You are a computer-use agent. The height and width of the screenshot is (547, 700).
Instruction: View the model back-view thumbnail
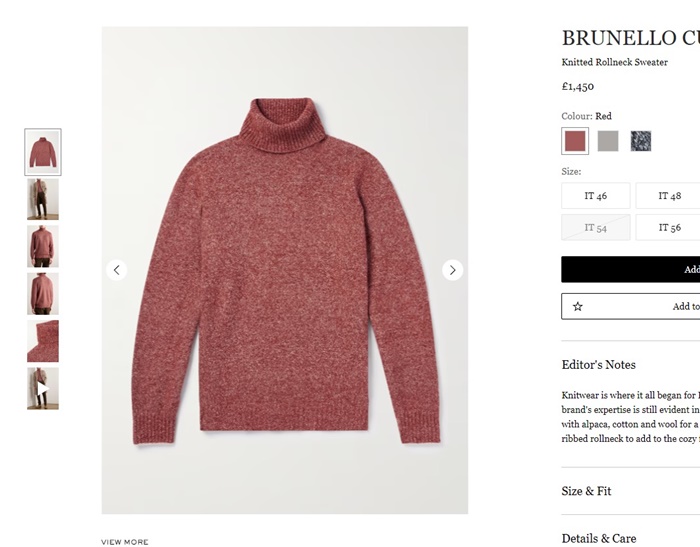coord(43,294)
